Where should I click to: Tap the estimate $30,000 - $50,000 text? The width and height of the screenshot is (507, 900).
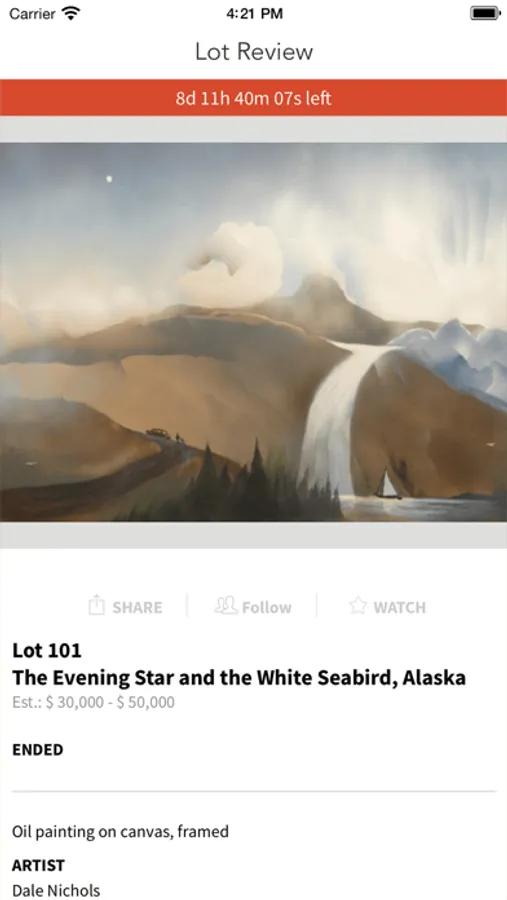[93, 702]
